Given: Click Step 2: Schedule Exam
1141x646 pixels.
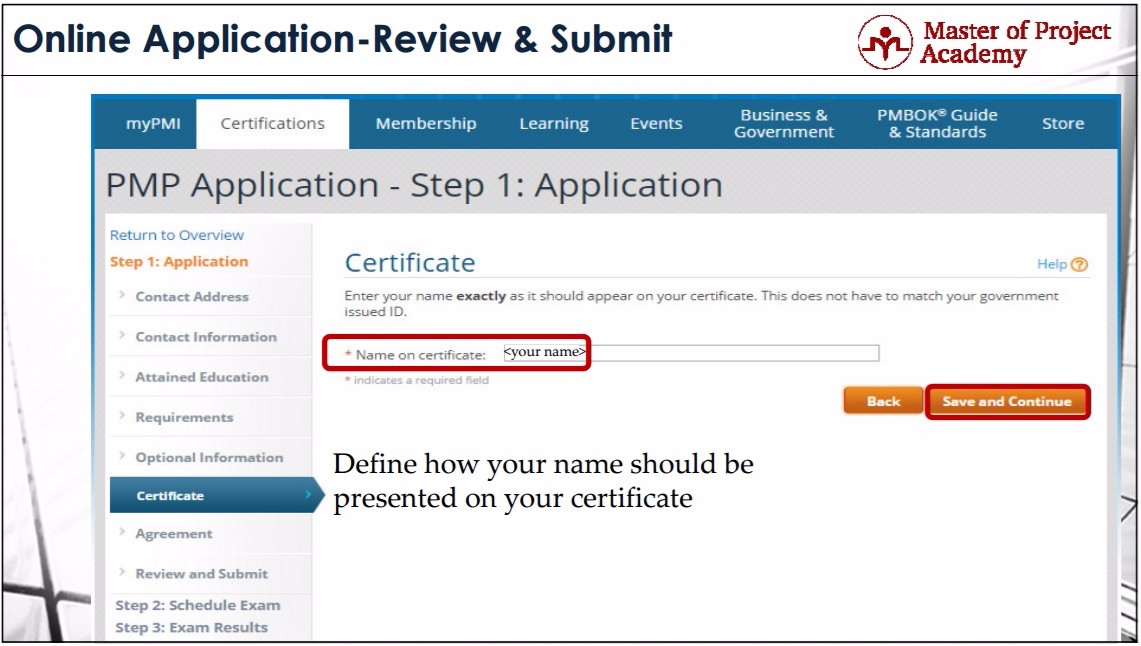Looking at the screenshot, I should tap(197, 605).
